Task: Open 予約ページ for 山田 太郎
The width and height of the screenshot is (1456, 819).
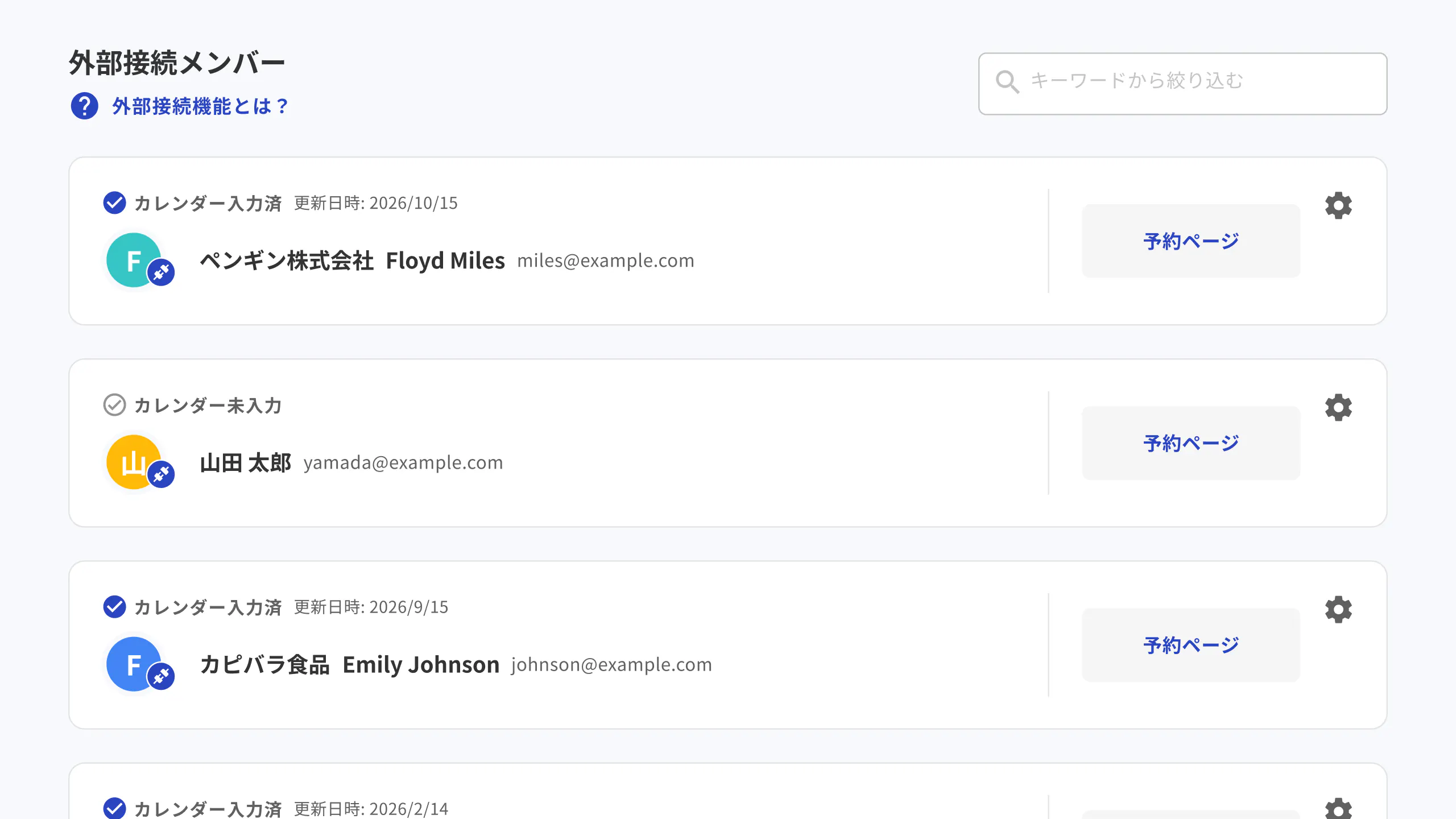Action: pyautogui.click(x=1191, y=443)
